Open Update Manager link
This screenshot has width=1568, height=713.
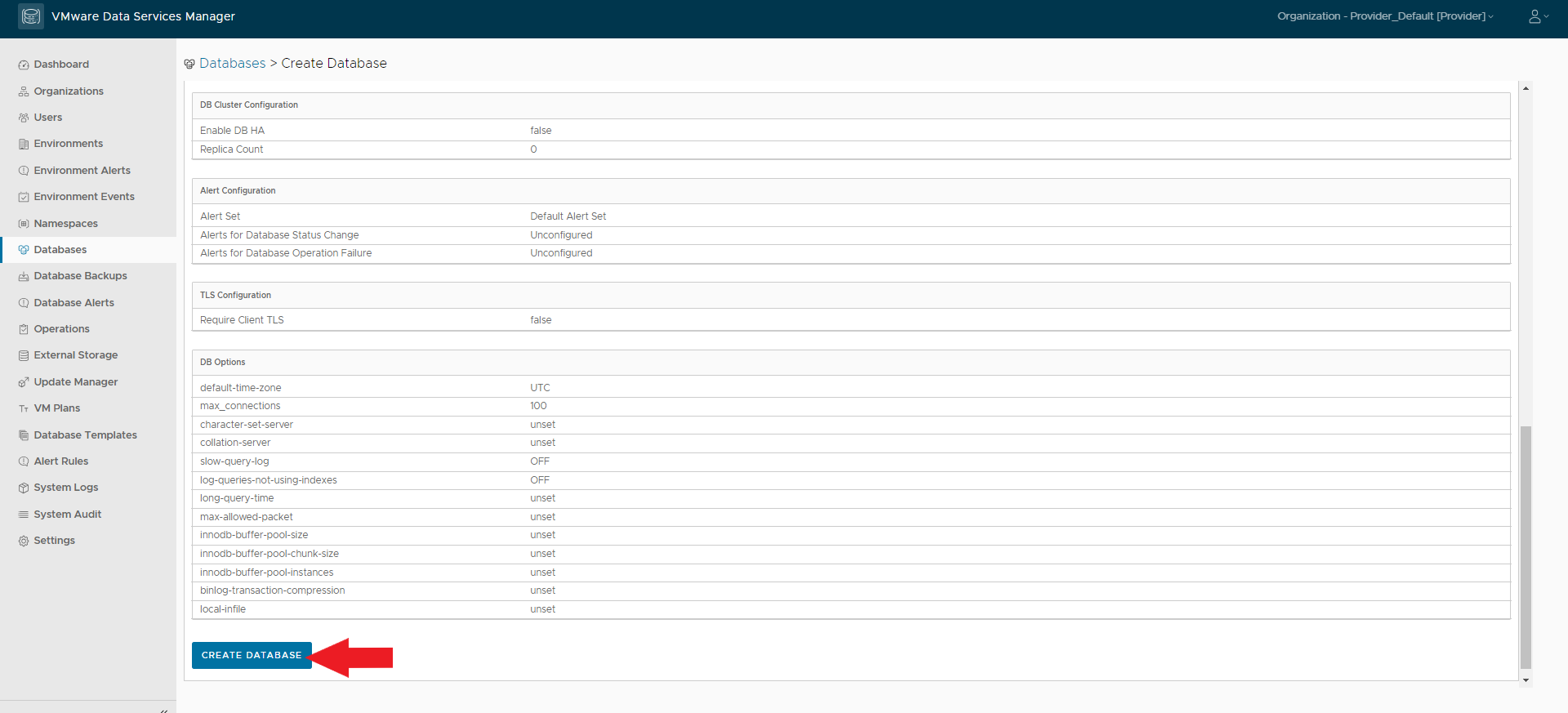(x=75, y=382)
